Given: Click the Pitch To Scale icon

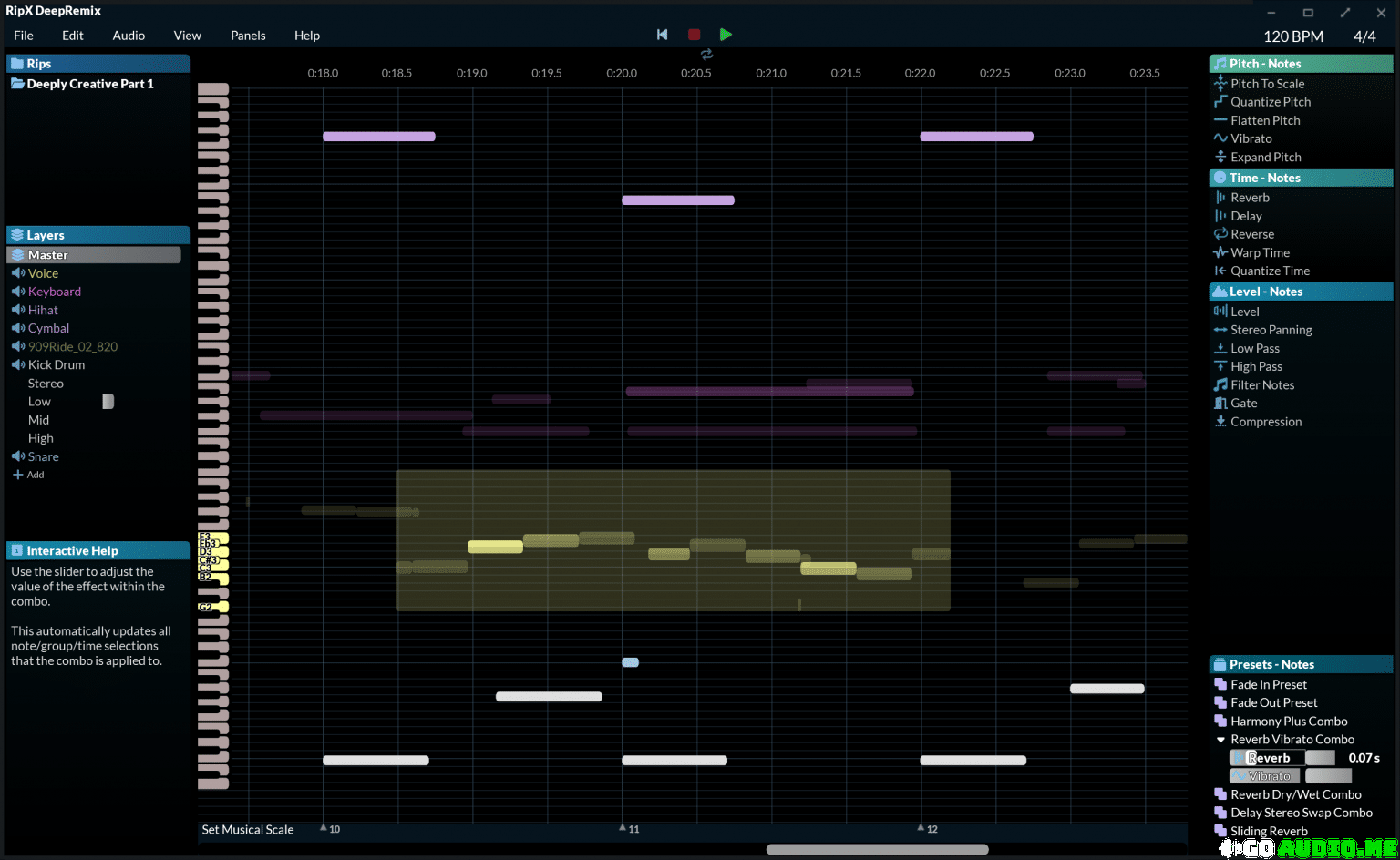Looking at the screenshot, I should click(1220, 83).
